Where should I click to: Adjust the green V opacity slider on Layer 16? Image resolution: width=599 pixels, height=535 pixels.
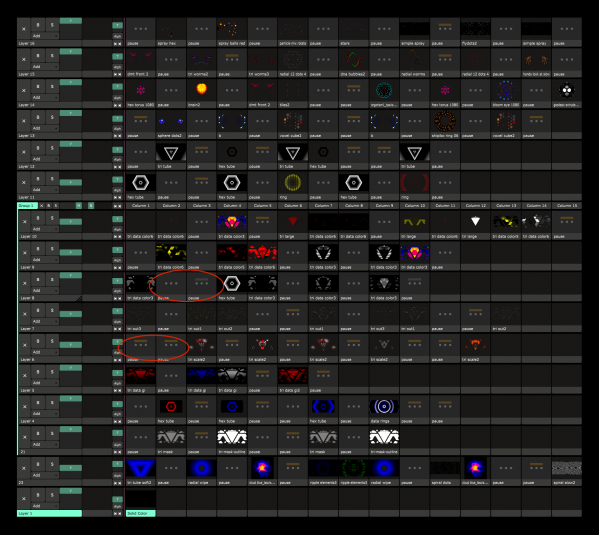point(71,21)
